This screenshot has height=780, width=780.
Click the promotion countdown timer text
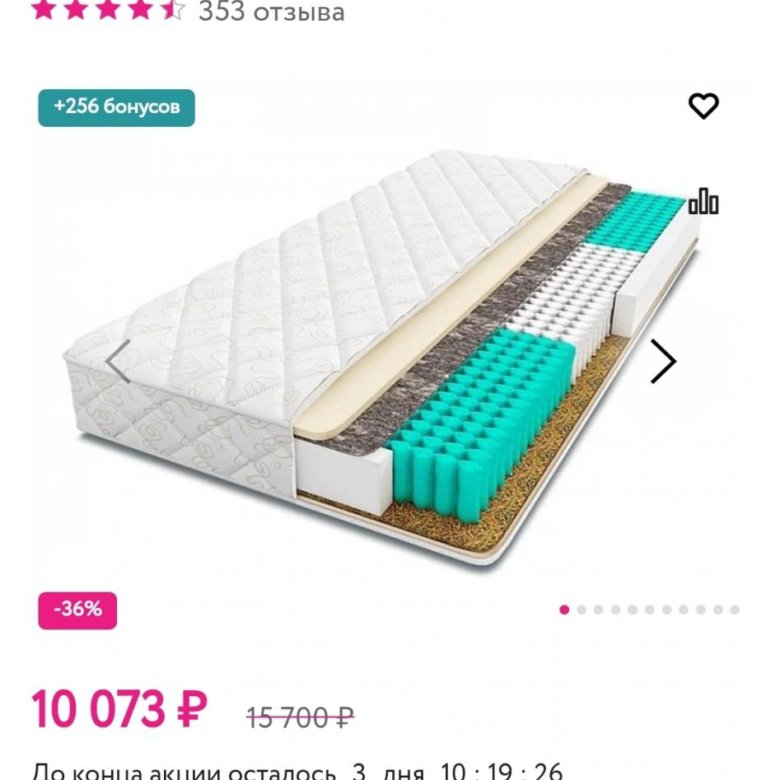tap(298, 772)
